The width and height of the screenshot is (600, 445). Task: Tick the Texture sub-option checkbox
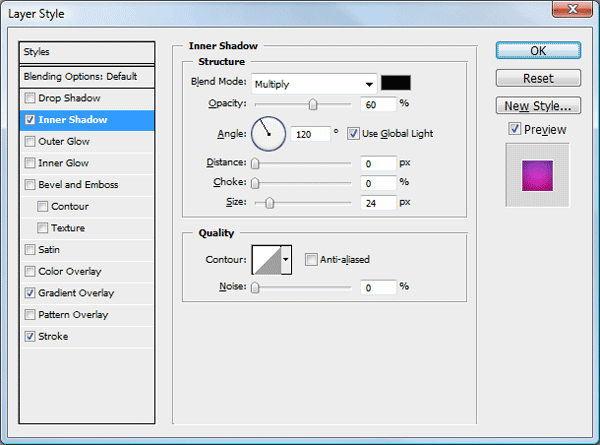[42, 228]
